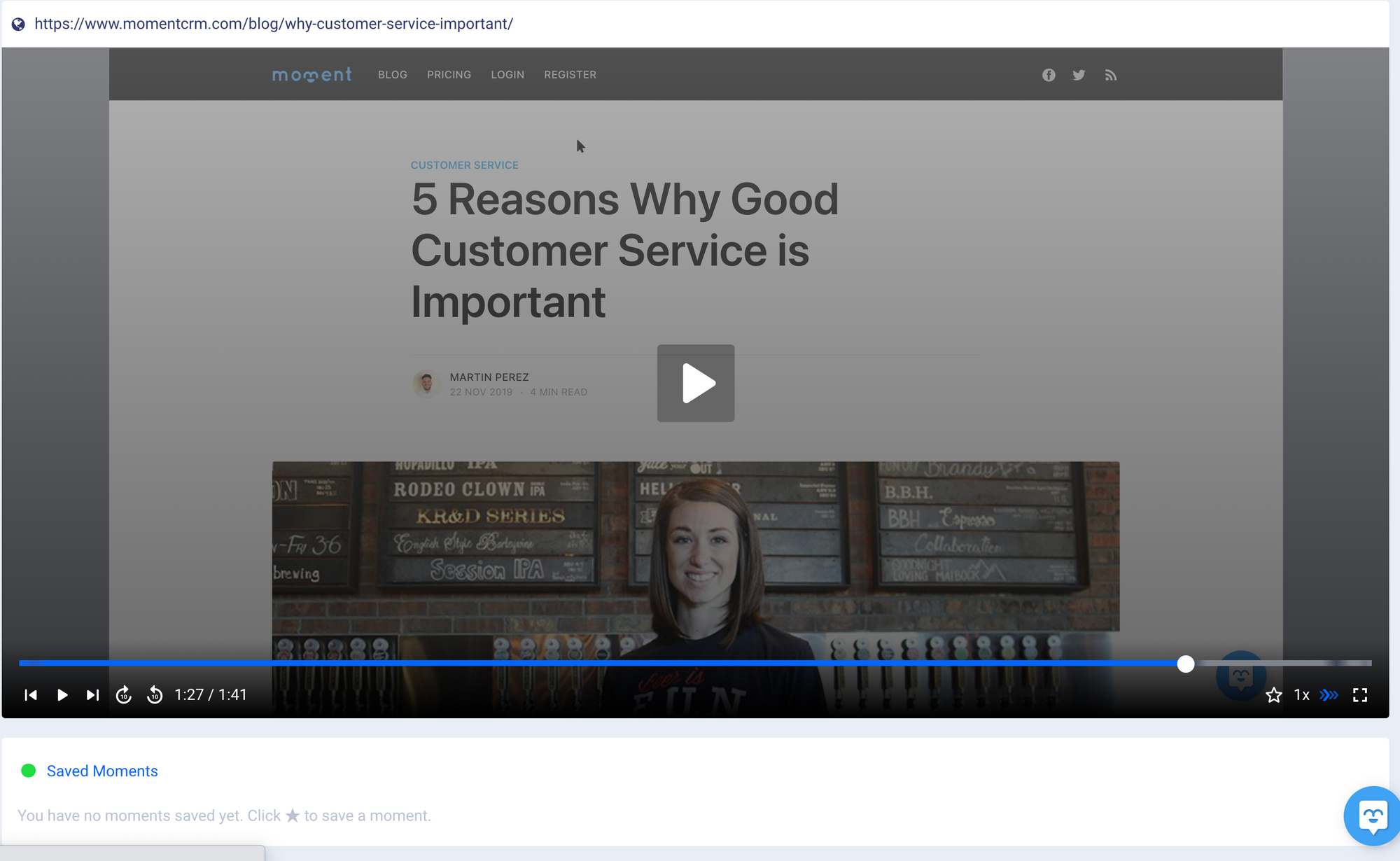Skip to the next recording
The height and width of the screenshot is (861, 1400).
click(92, 695)
